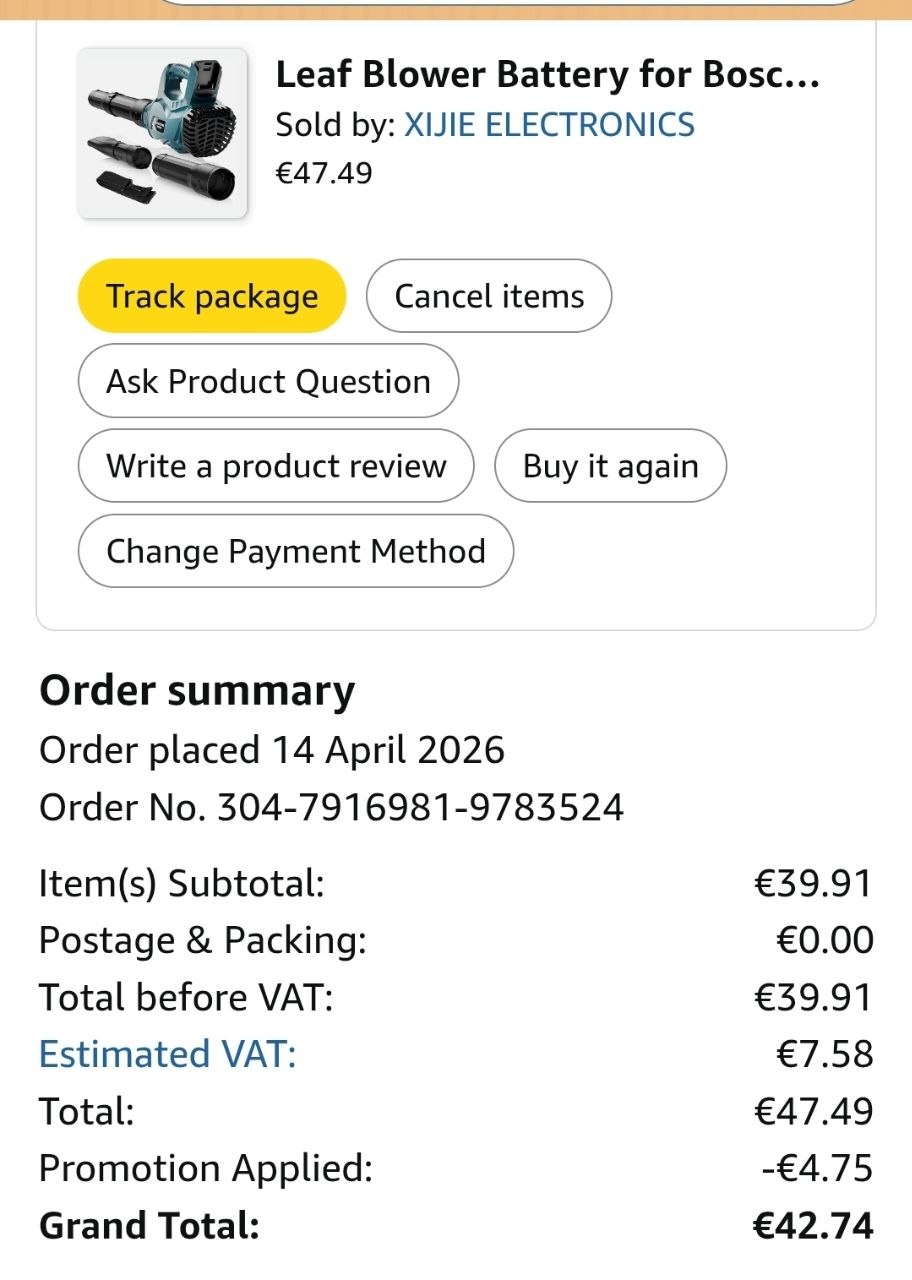This screenshot has width=912, height=1280.
Task: Tap the Buy it again button
Action: pos(610,466)
